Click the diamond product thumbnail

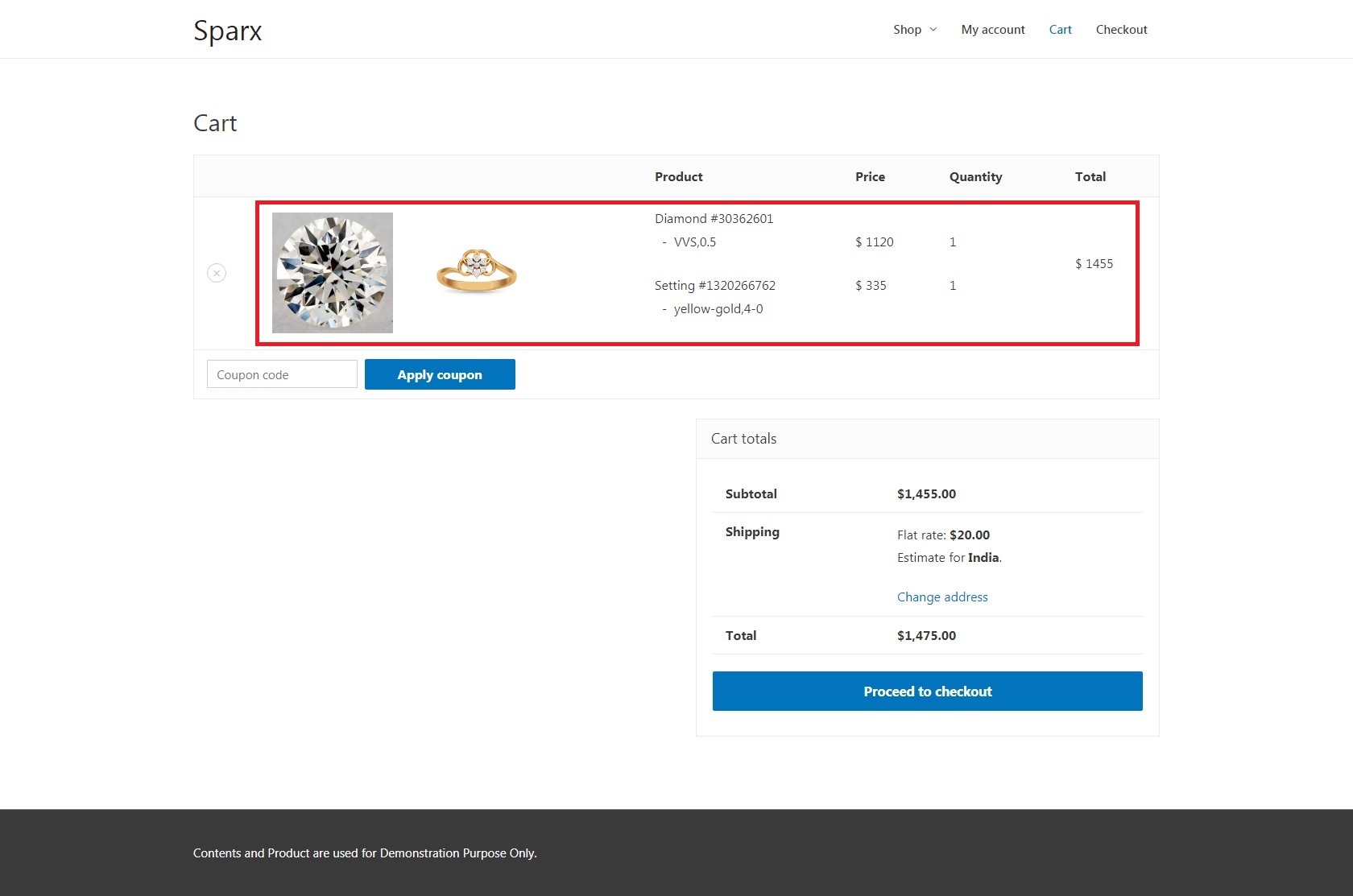tap(333, 273)
